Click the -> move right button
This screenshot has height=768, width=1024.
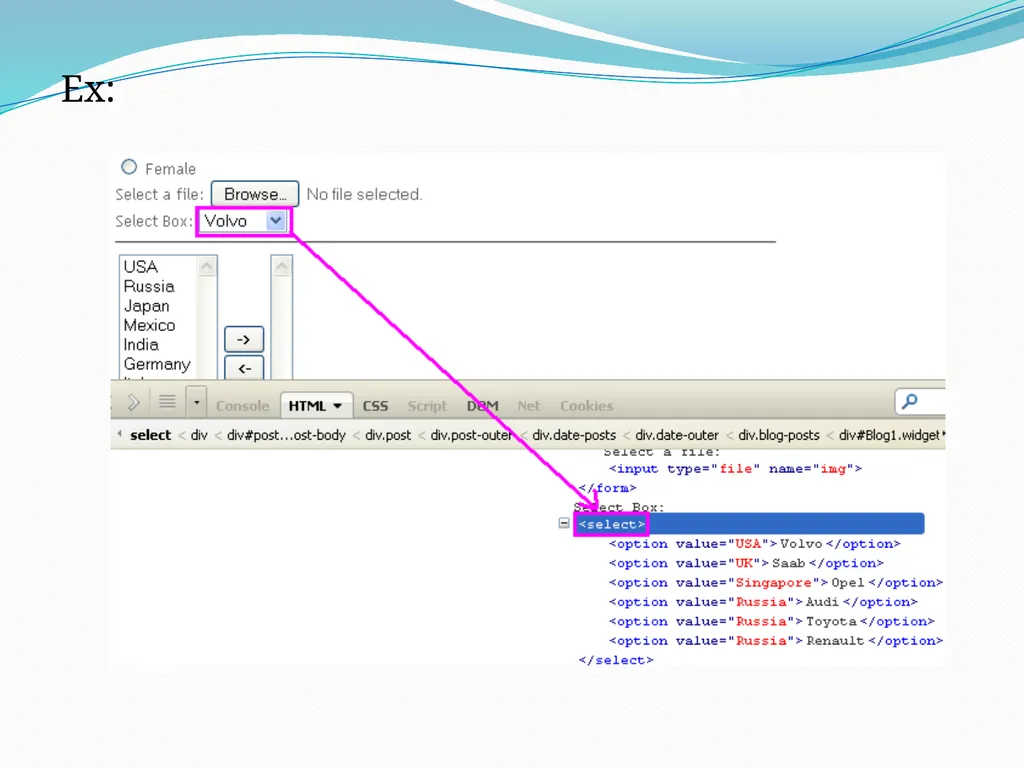pyautogui.click(x=244, y=339)
